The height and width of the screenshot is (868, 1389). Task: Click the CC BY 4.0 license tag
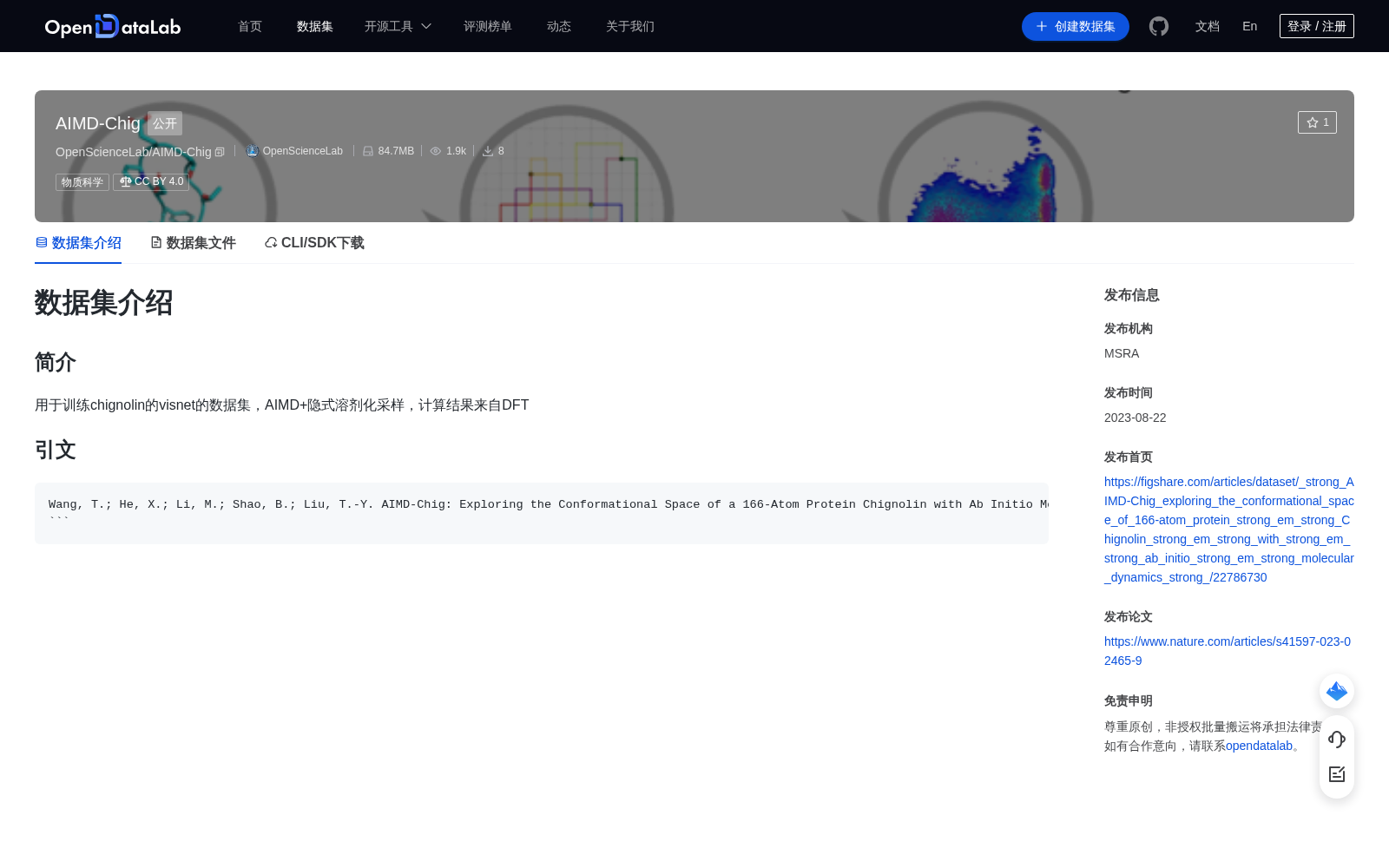point(151,182)
